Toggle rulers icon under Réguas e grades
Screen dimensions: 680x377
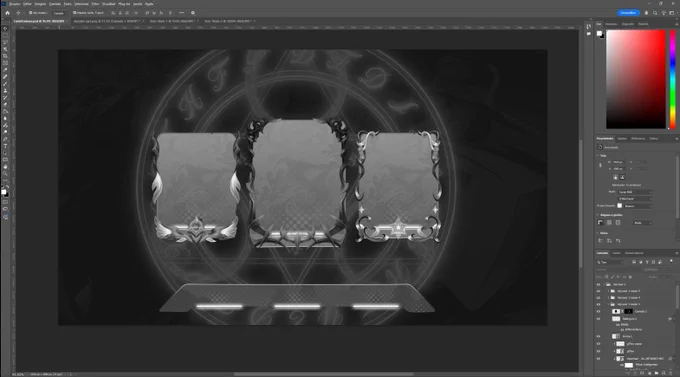point(600,223)
